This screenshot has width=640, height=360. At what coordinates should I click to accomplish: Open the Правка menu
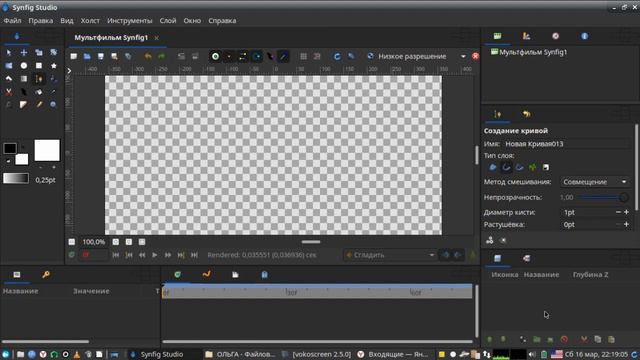pyautogui.click(x=40, y=20)
